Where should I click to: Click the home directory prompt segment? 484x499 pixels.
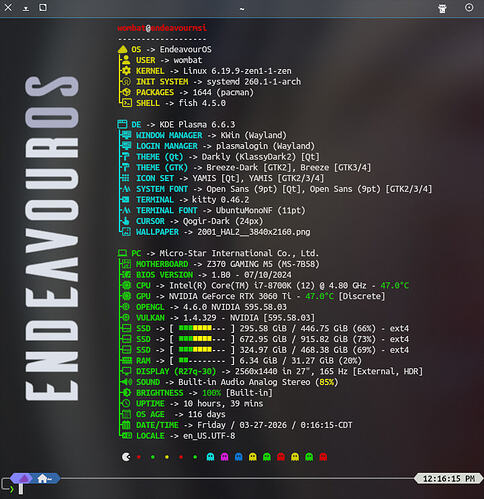46,479
